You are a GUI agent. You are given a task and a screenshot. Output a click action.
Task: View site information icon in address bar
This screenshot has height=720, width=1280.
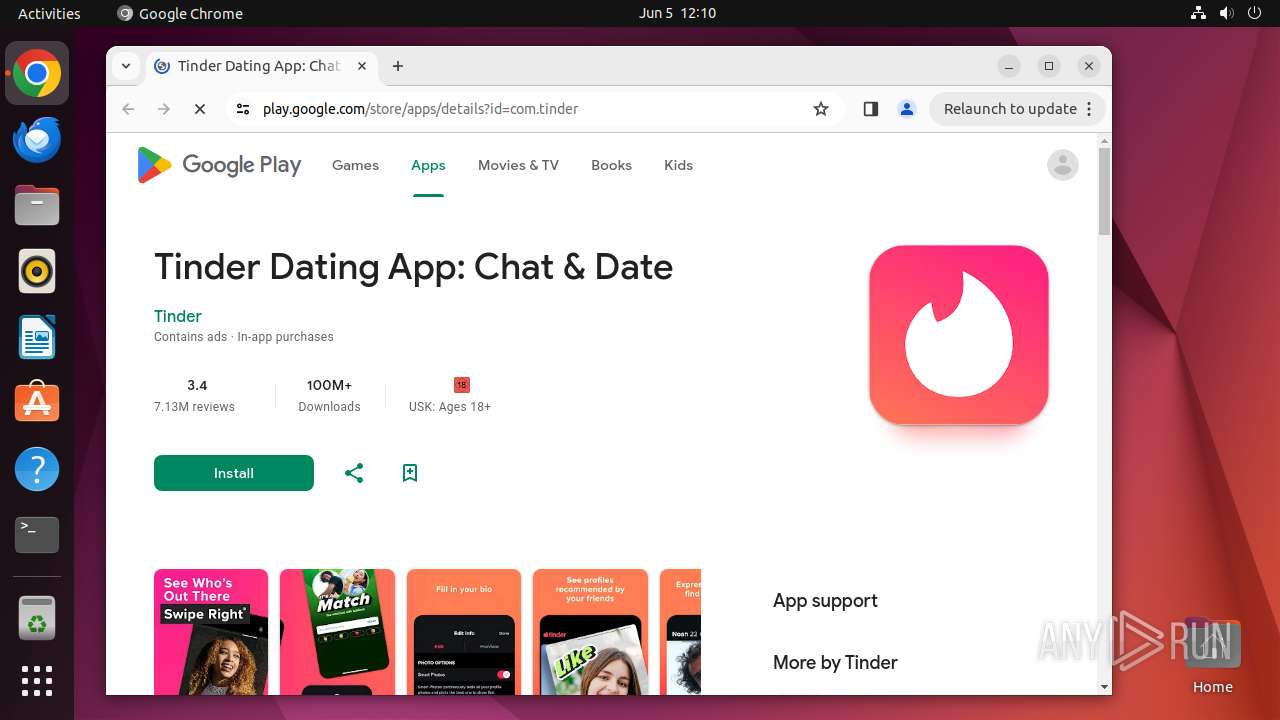pyautogui.click(x=242, y=109)
